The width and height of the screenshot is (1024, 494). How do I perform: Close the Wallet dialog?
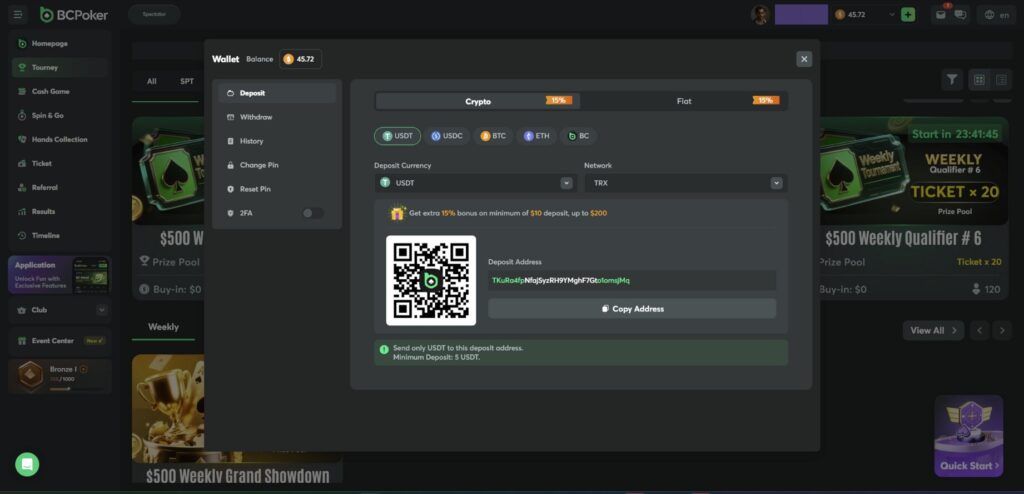804,59
